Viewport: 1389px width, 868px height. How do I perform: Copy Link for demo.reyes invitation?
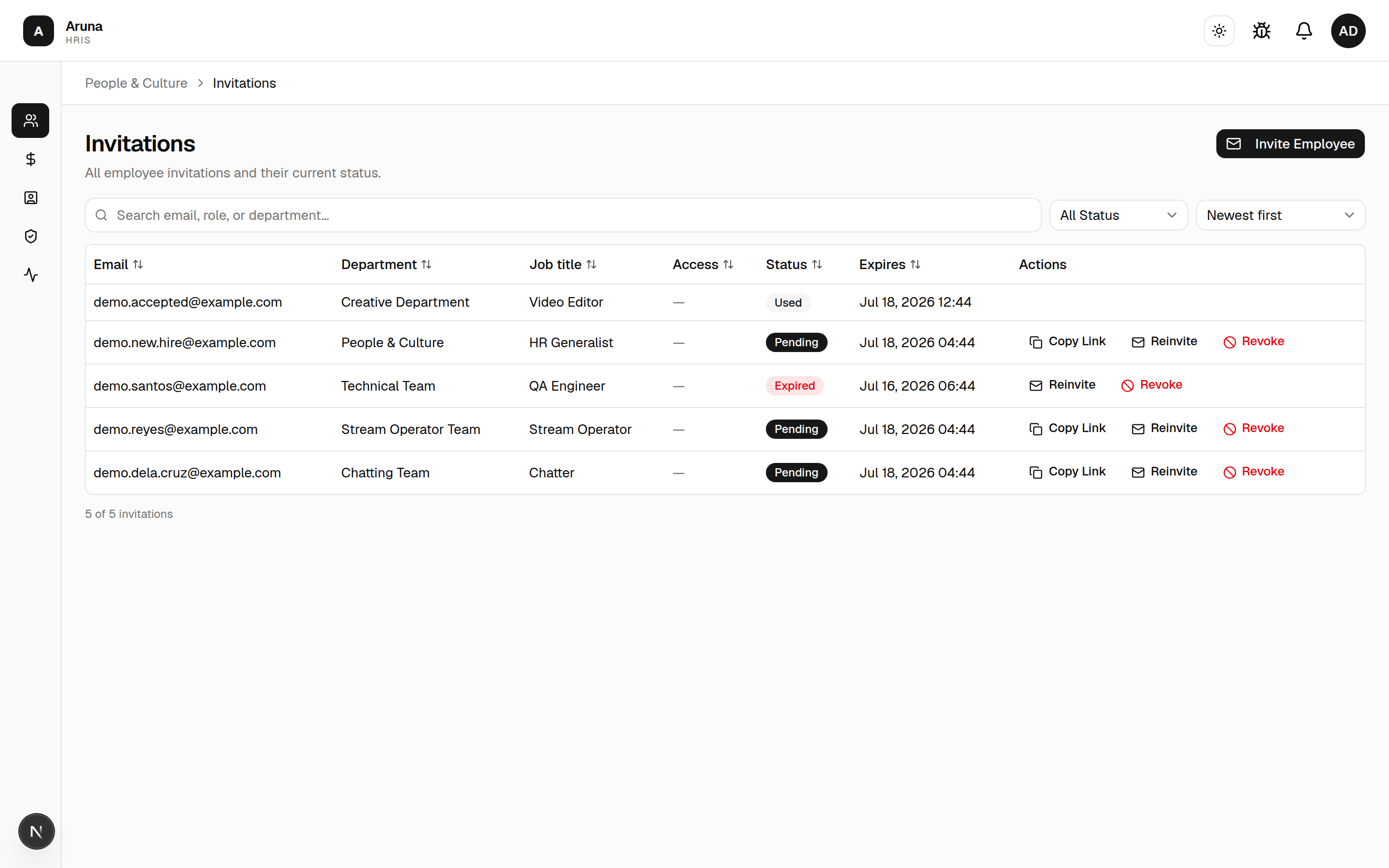pyautogui.click(x=1067, y=428)
